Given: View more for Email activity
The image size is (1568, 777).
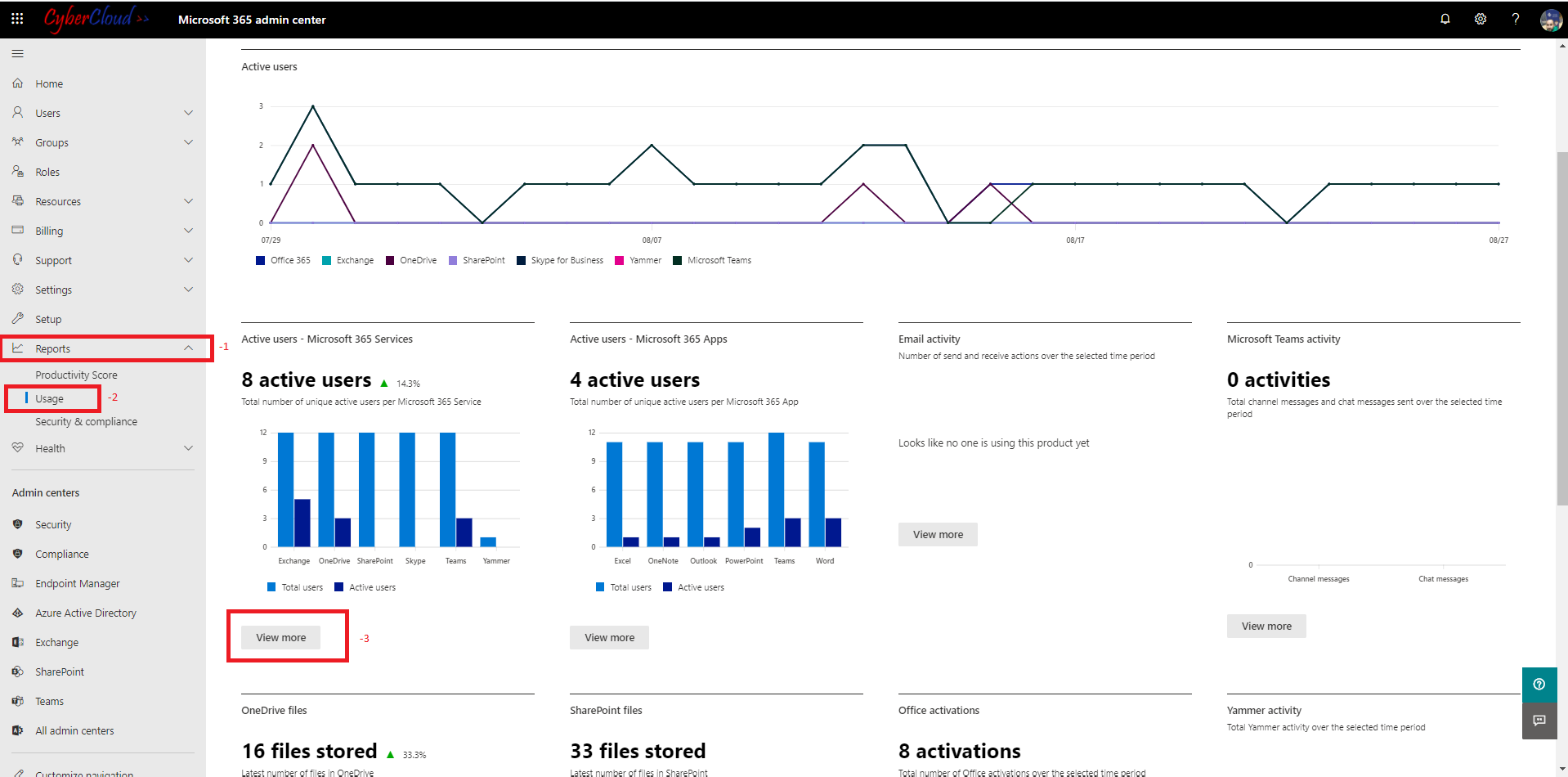Looking at the screenshot, I should coord(938,535).
